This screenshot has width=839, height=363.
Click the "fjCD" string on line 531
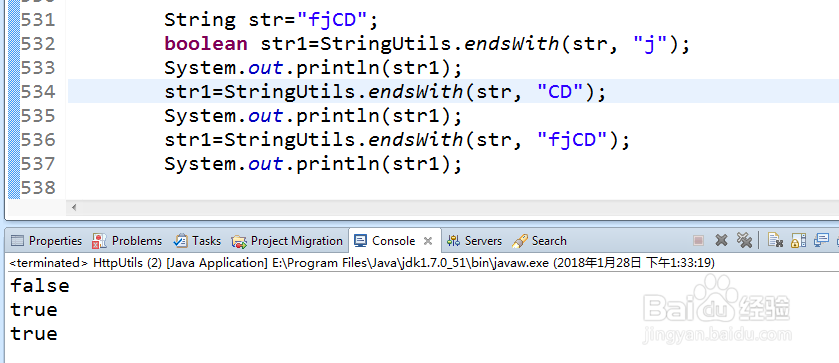click(331, 20)
